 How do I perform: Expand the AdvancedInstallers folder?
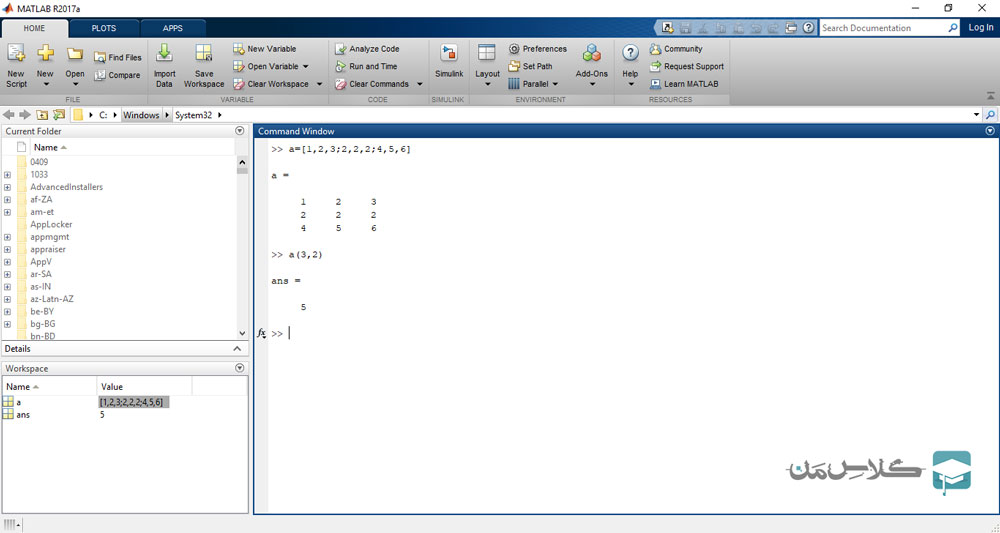7,187
